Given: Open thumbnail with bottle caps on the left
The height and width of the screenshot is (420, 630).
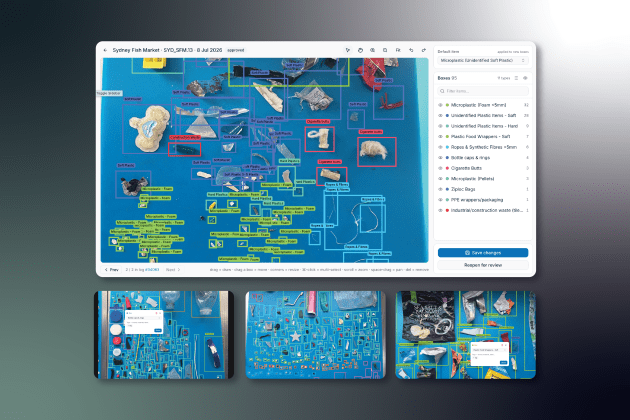Looking at the screenshot, I should coord(164,335).
